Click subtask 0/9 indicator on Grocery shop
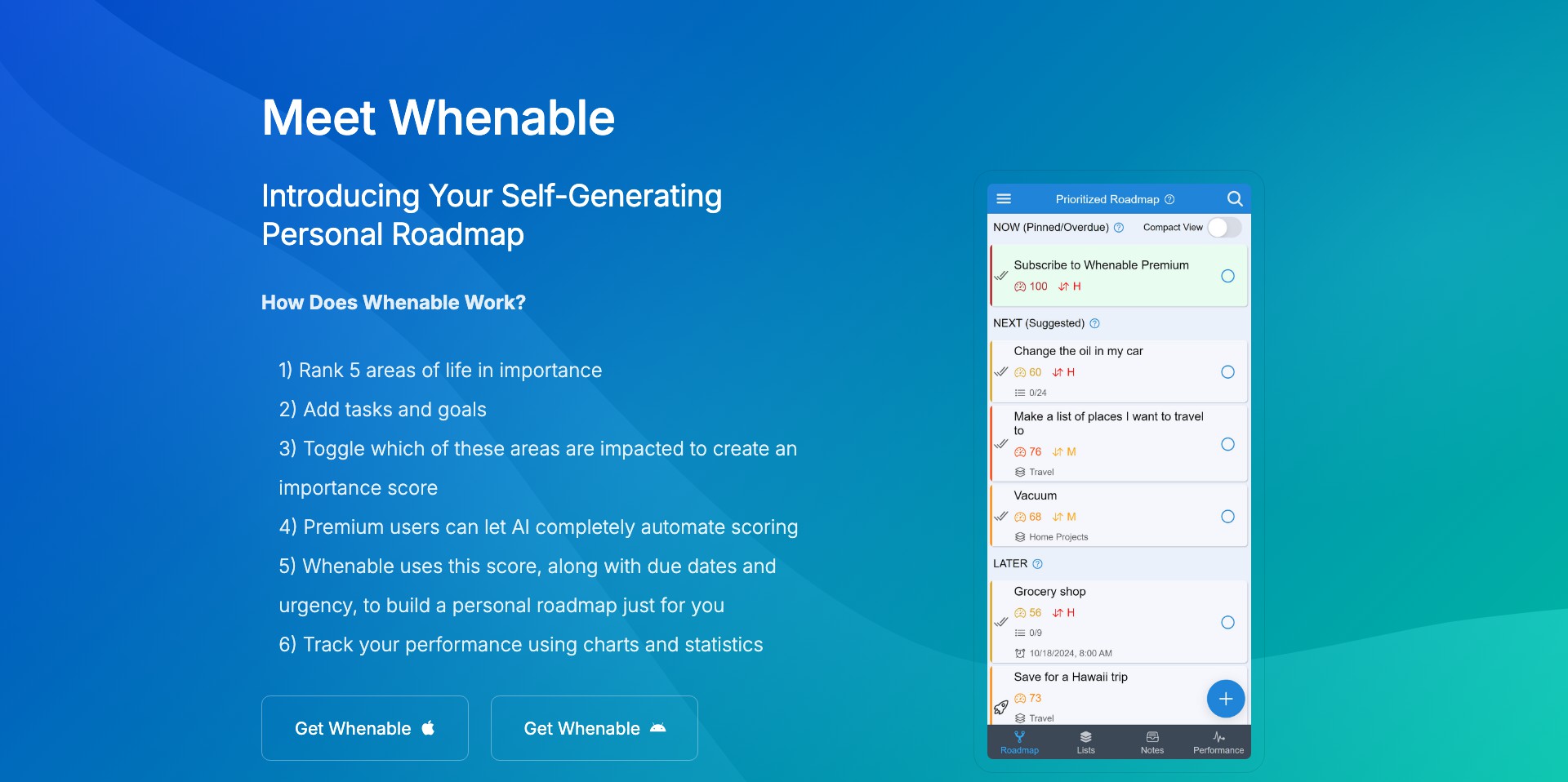Image resolution: width=1568 pixels, height=782 pixels. click(x=1028, y=633)
